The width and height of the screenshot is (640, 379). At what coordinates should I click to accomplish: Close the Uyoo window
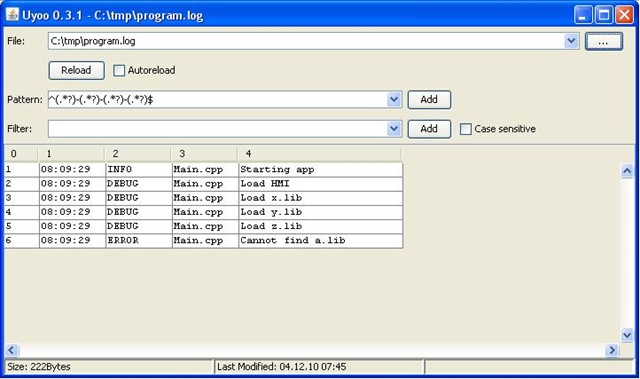click(624, 15)
